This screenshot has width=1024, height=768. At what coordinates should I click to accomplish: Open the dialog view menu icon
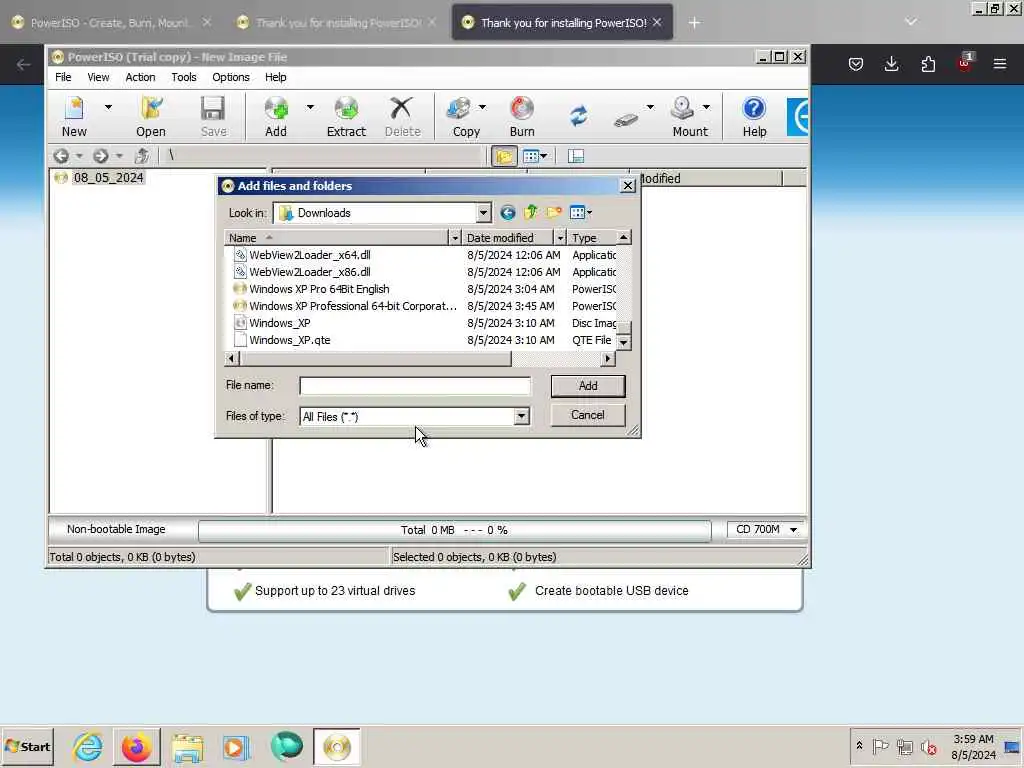tap(581, 213)
